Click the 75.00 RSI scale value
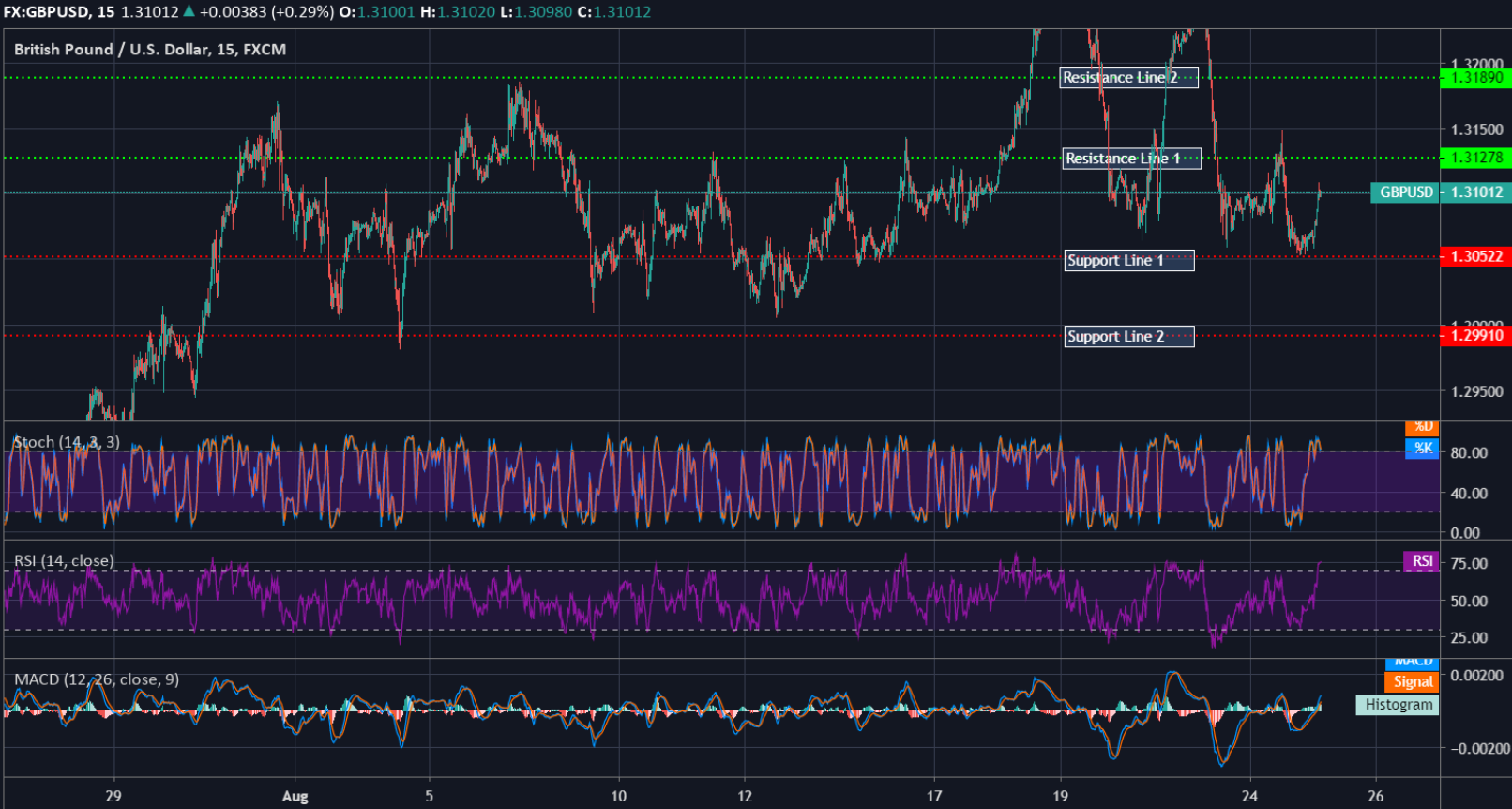Screen dimensions: 1512x809 click(1469, 564)
